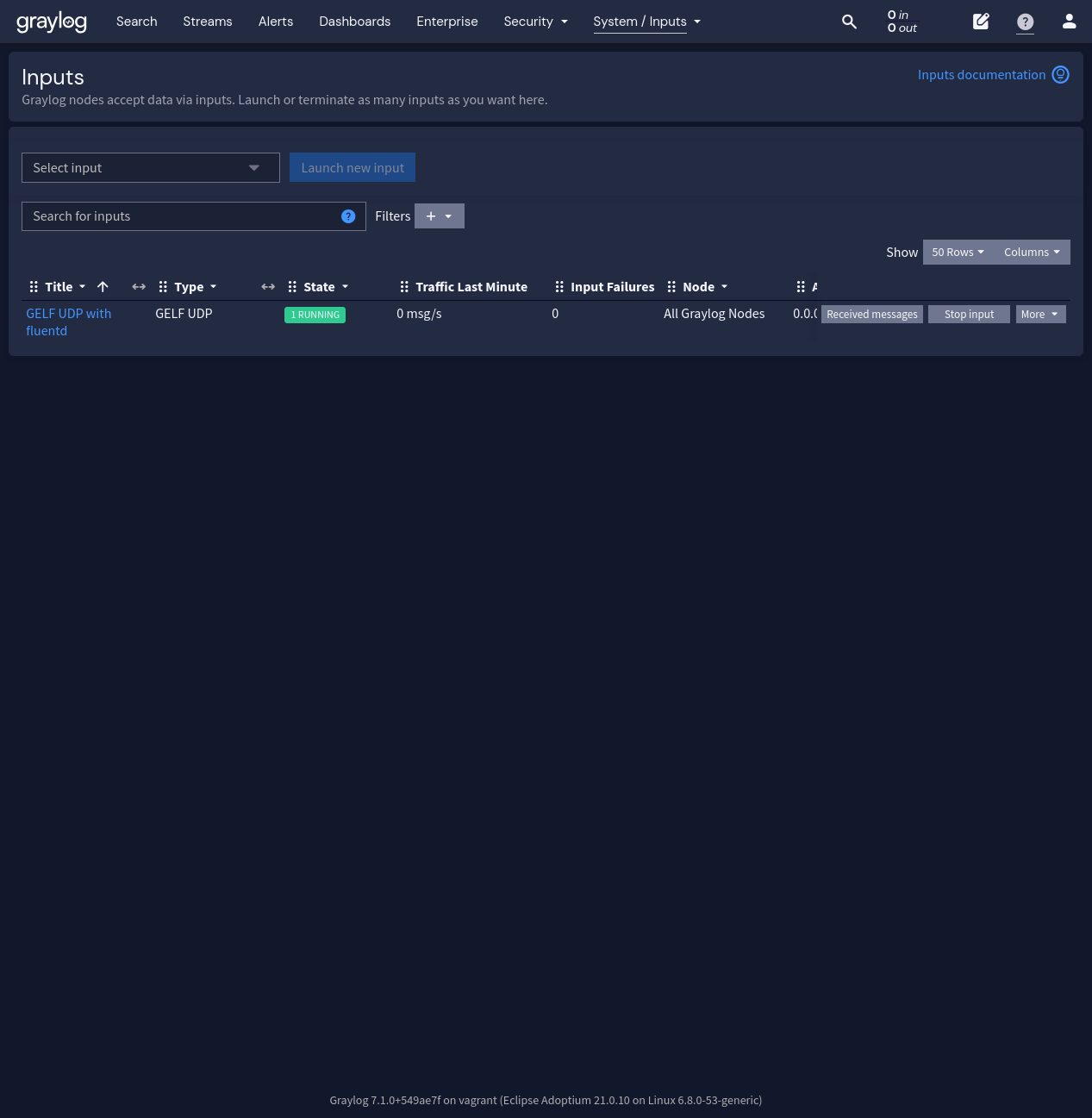Expand the More actions dropdown

[1040, 315]
